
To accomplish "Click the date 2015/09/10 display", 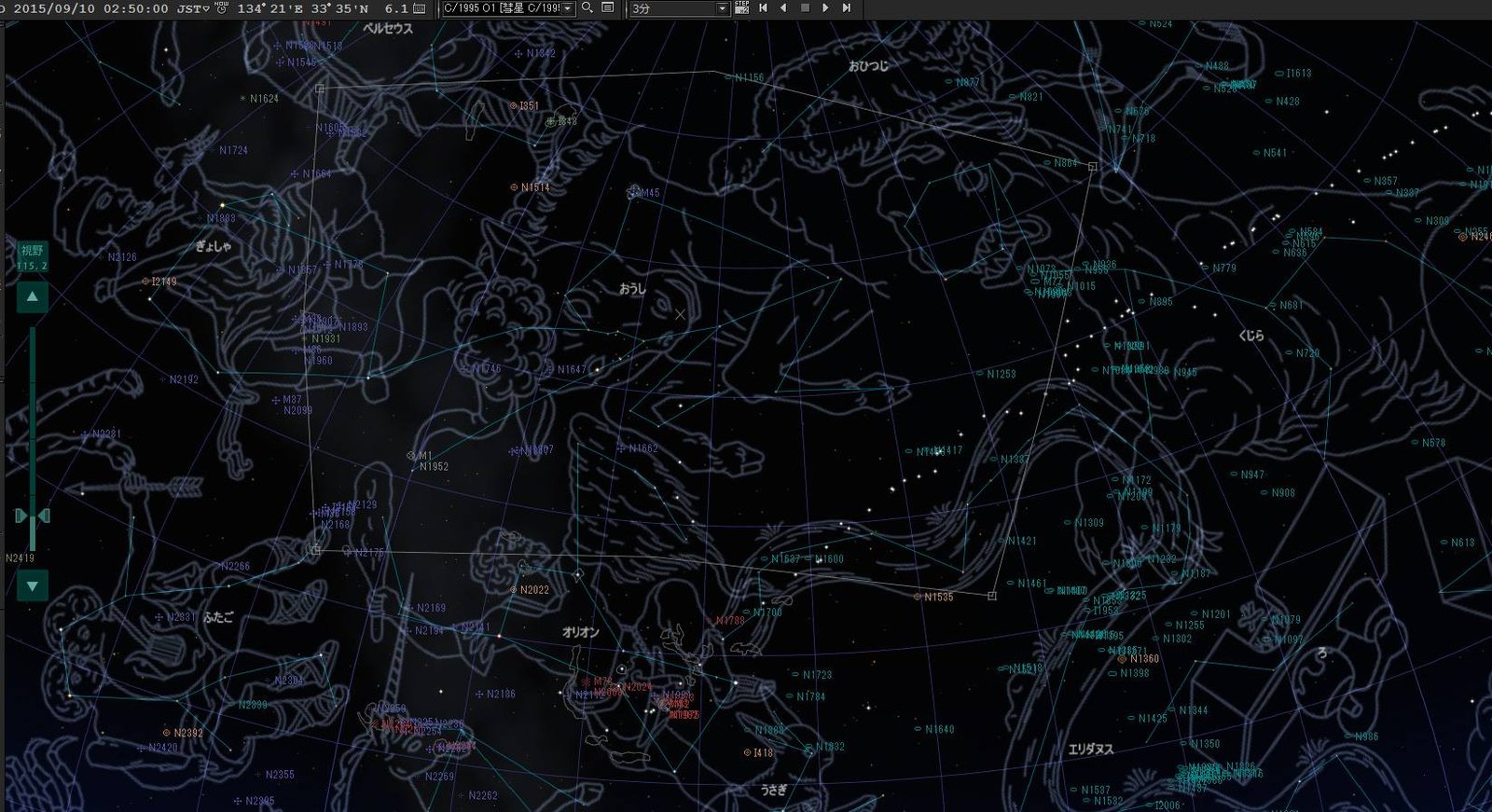I will [x=54, y=8].
